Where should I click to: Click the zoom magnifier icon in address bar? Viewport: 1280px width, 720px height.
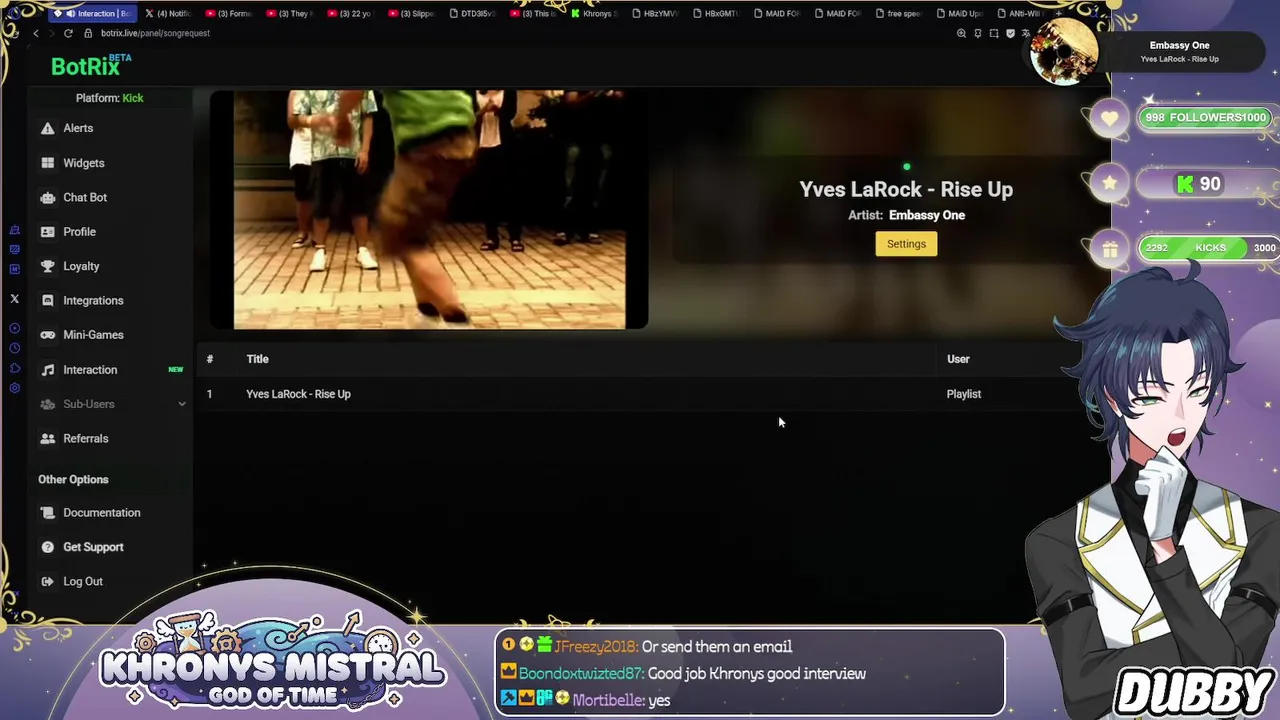[x=961, y=33]
